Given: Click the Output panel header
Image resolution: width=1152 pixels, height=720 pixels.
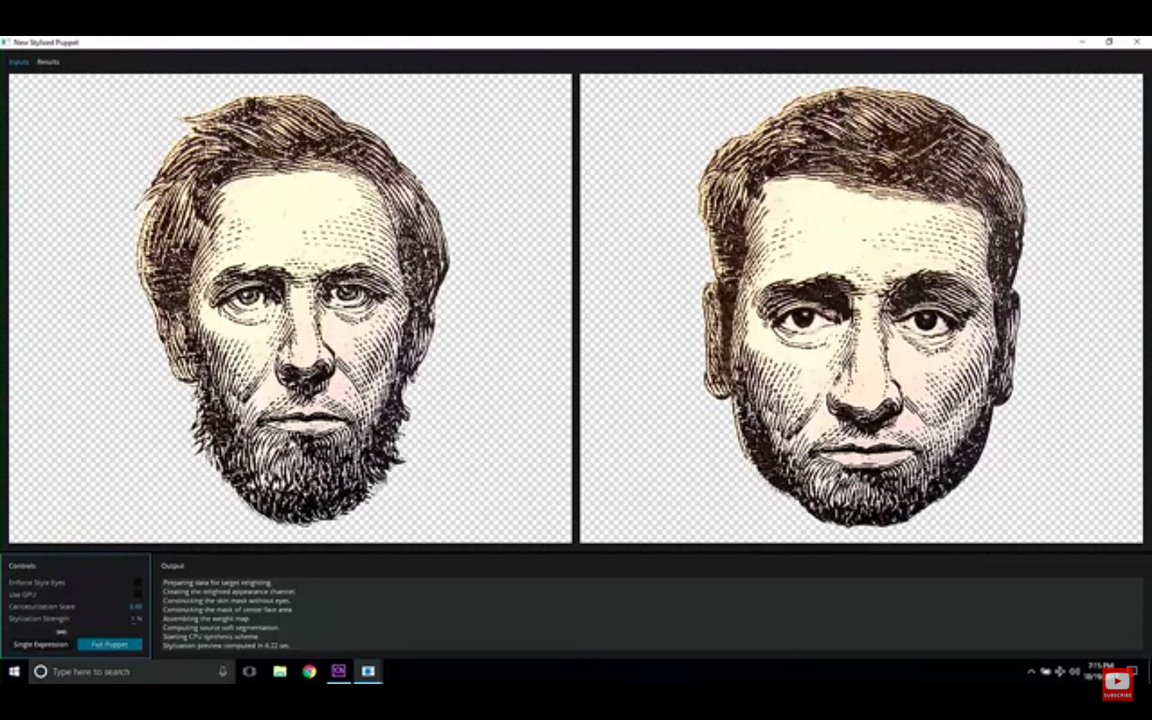Looking at the screenshot, I should tap(173, 566).
